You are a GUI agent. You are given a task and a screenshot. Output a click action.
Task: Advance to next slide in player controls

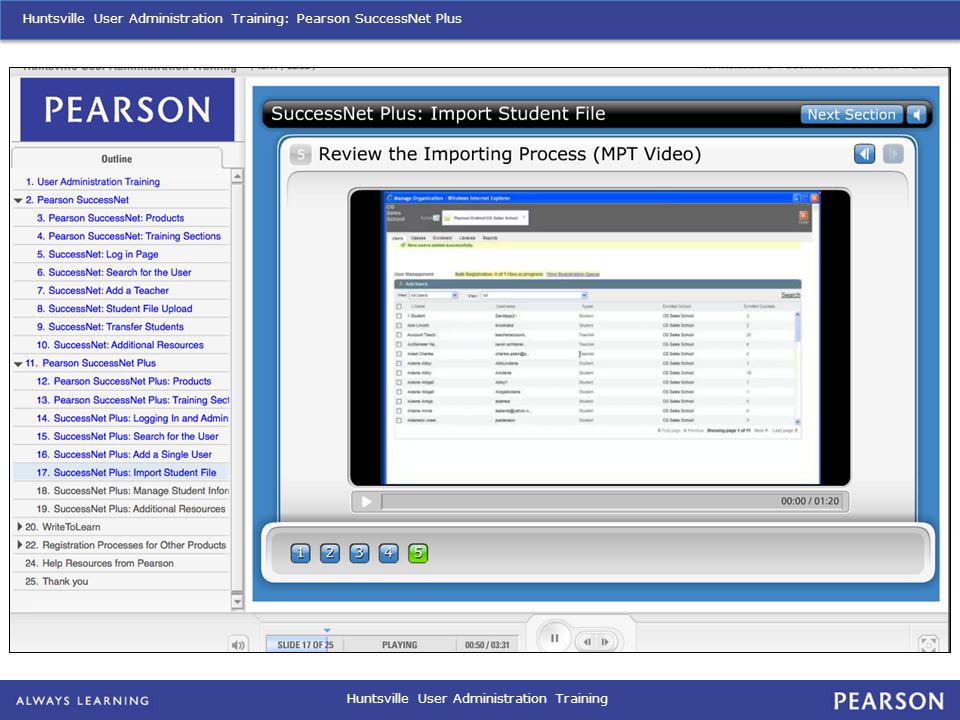pyautogui.click(x=605, y=642)
